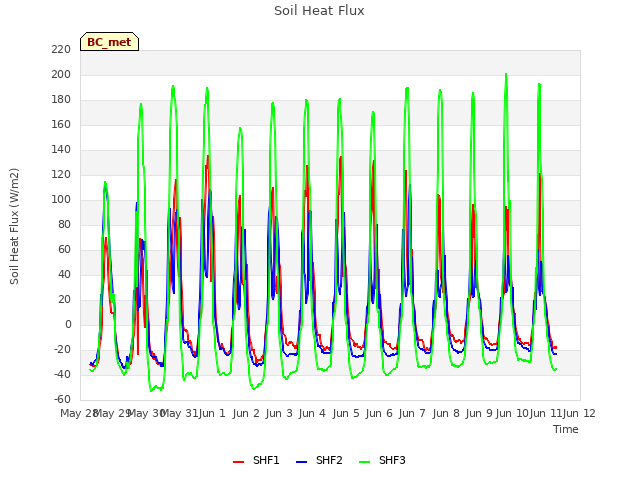This screenshot has height=480, width=640.
Task: Toggle the SHF2 legend entry
Action: pos(319,460)
